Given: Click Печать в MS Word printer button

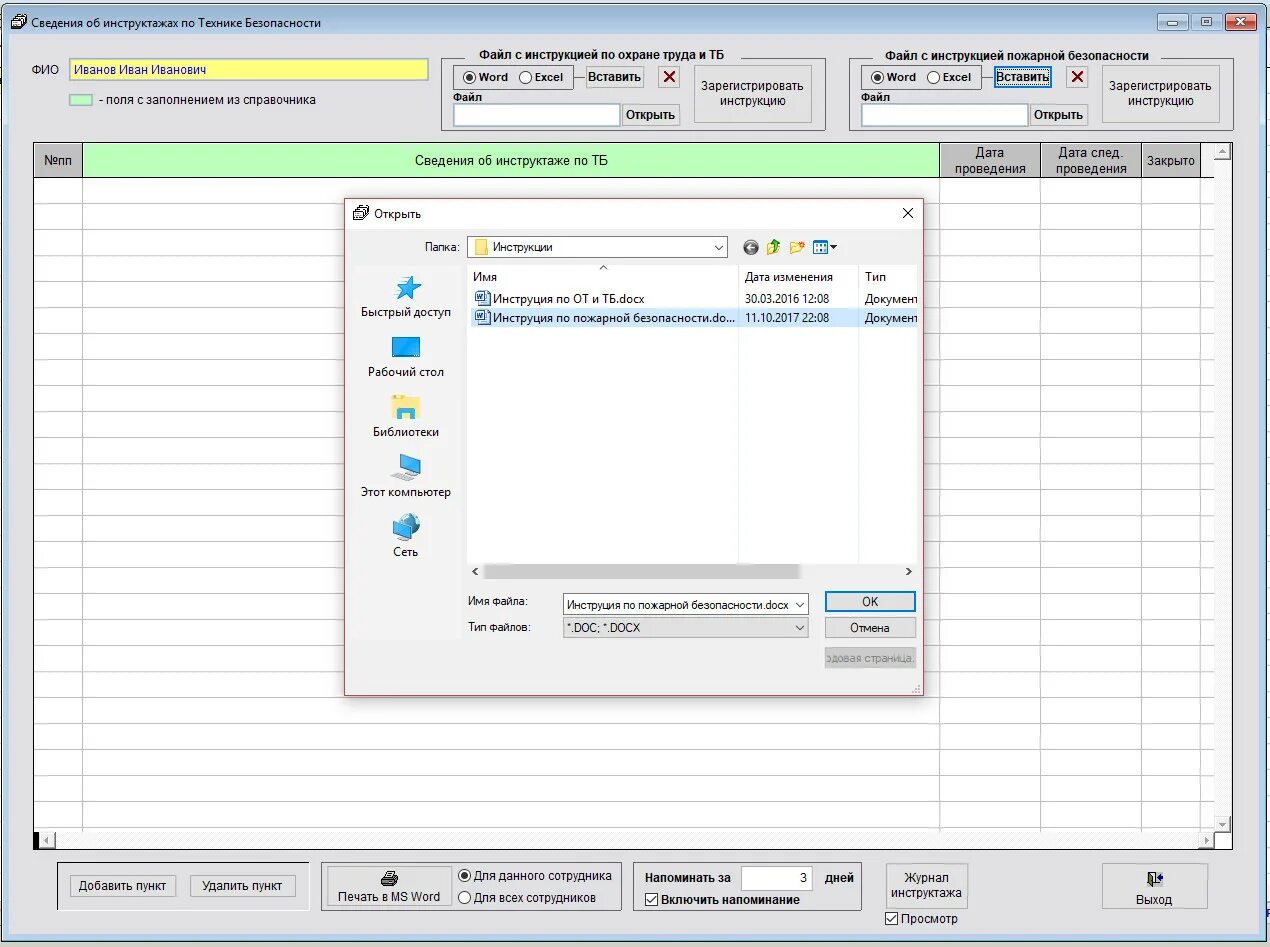Looking at the screenshot, I should click(388, 887).
